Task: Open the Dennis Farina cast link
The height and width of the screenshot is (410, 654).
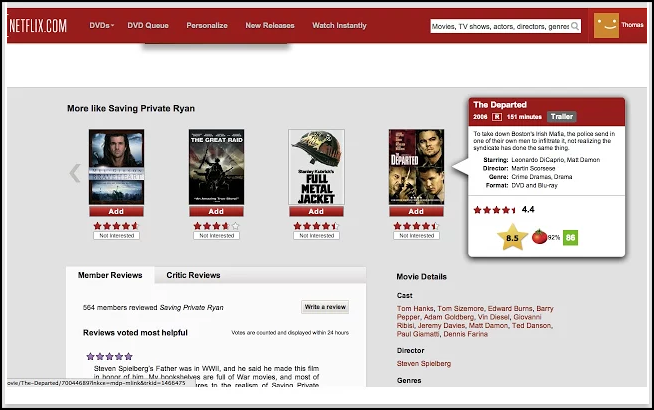Action: point(465,334)
